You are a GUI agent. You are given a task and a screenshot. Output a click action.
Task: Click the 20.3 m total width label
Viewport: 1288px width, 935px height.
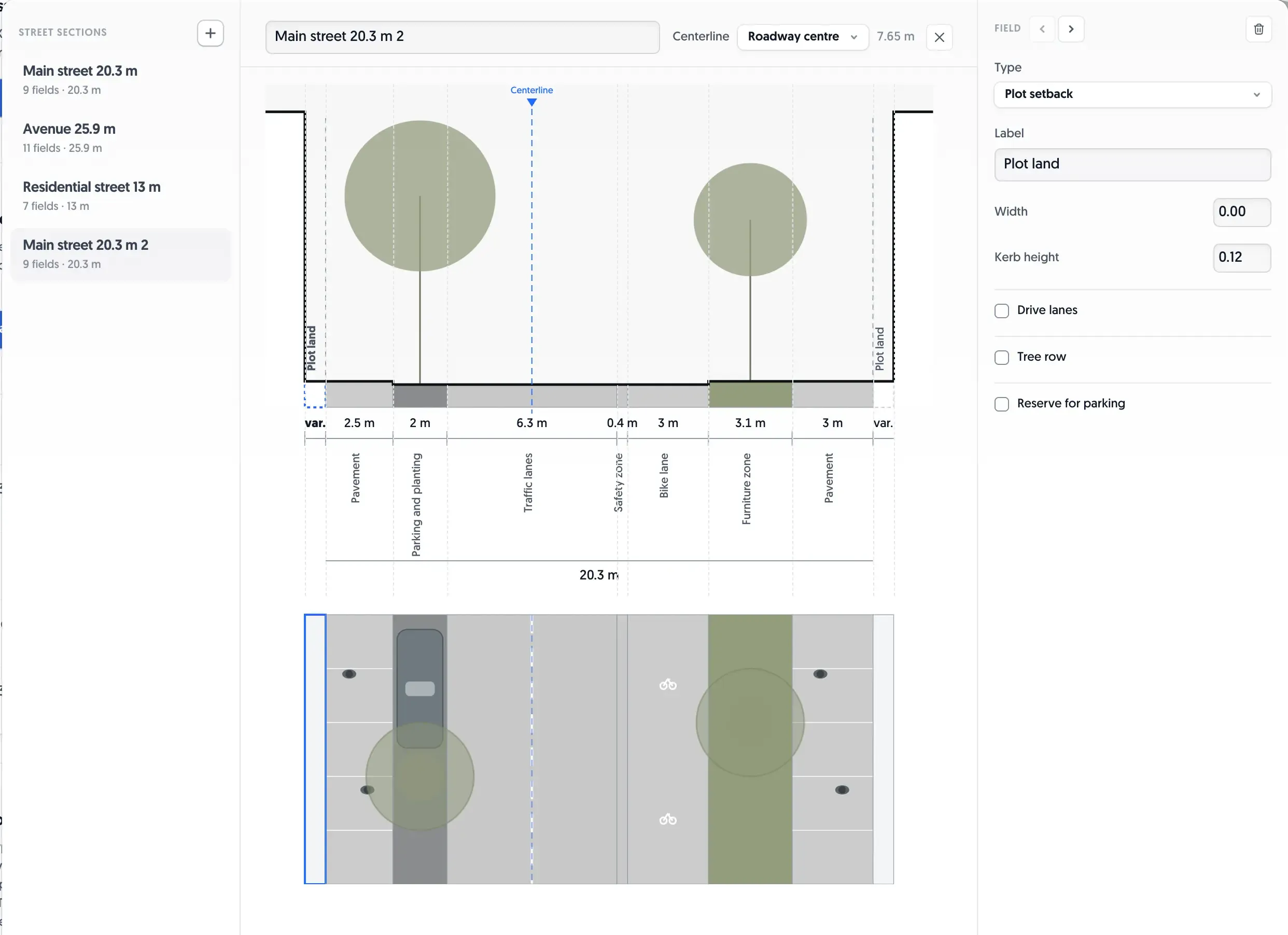pos(598,575)
